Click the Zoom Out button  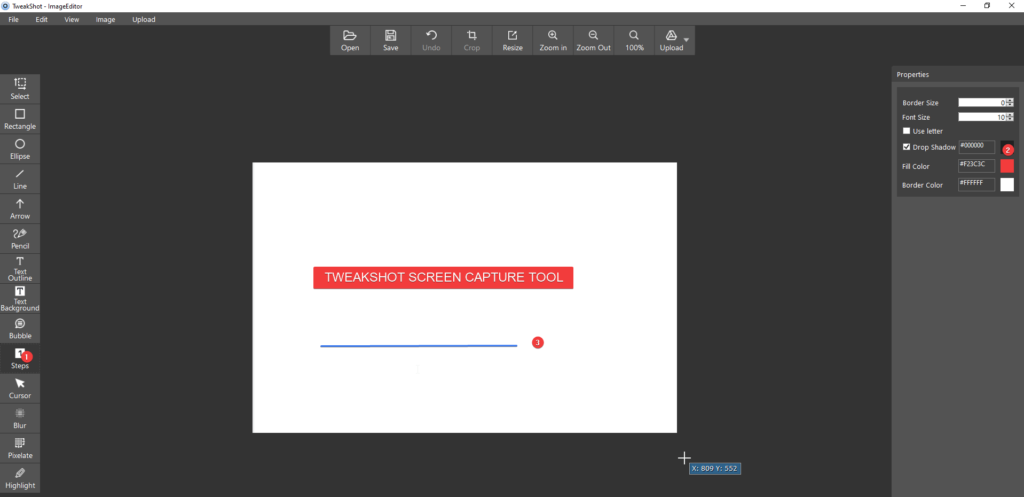tap(594, 40)
